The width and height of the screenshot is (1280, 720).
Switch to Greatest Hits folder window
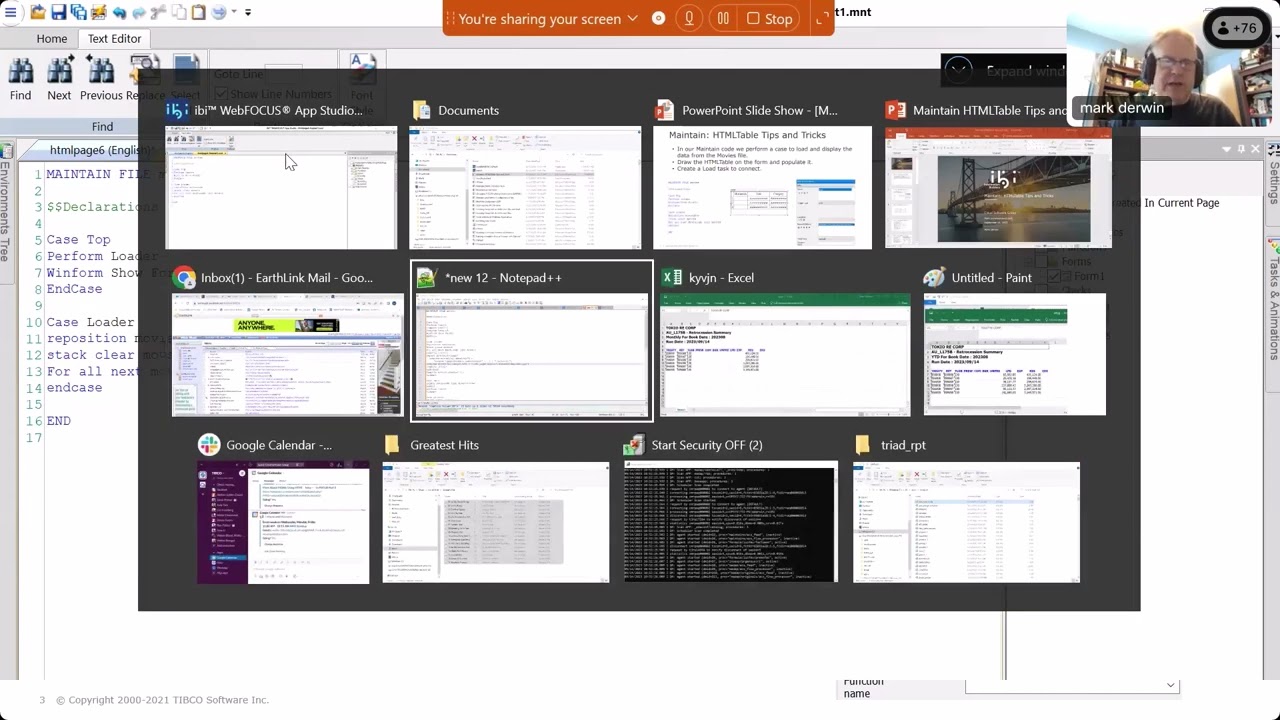point(495,510)
